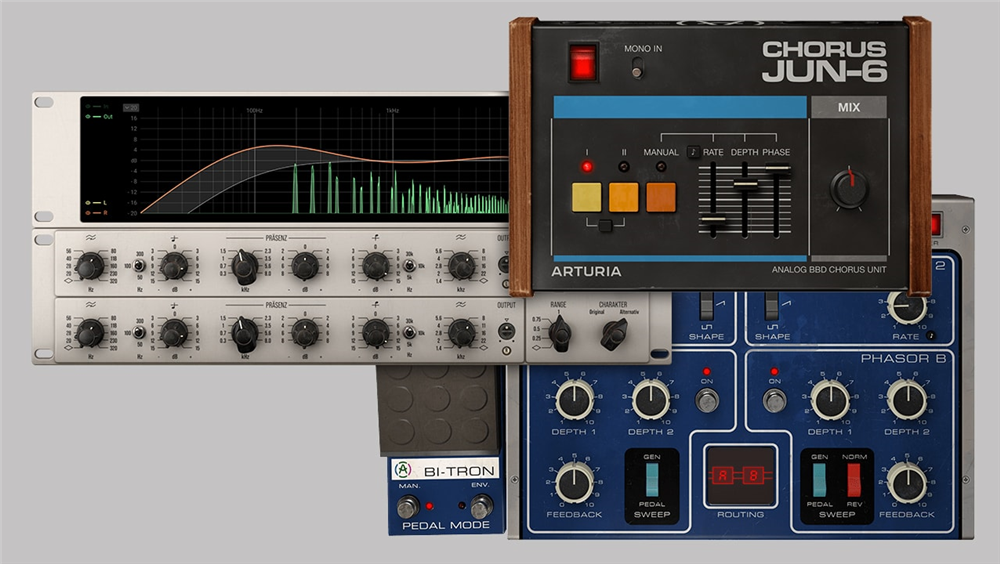The height and width of the screenshot is (564, 1000).
Task: Click lower channel OUTPUT knob on EQ
Action: coord(506,330)
